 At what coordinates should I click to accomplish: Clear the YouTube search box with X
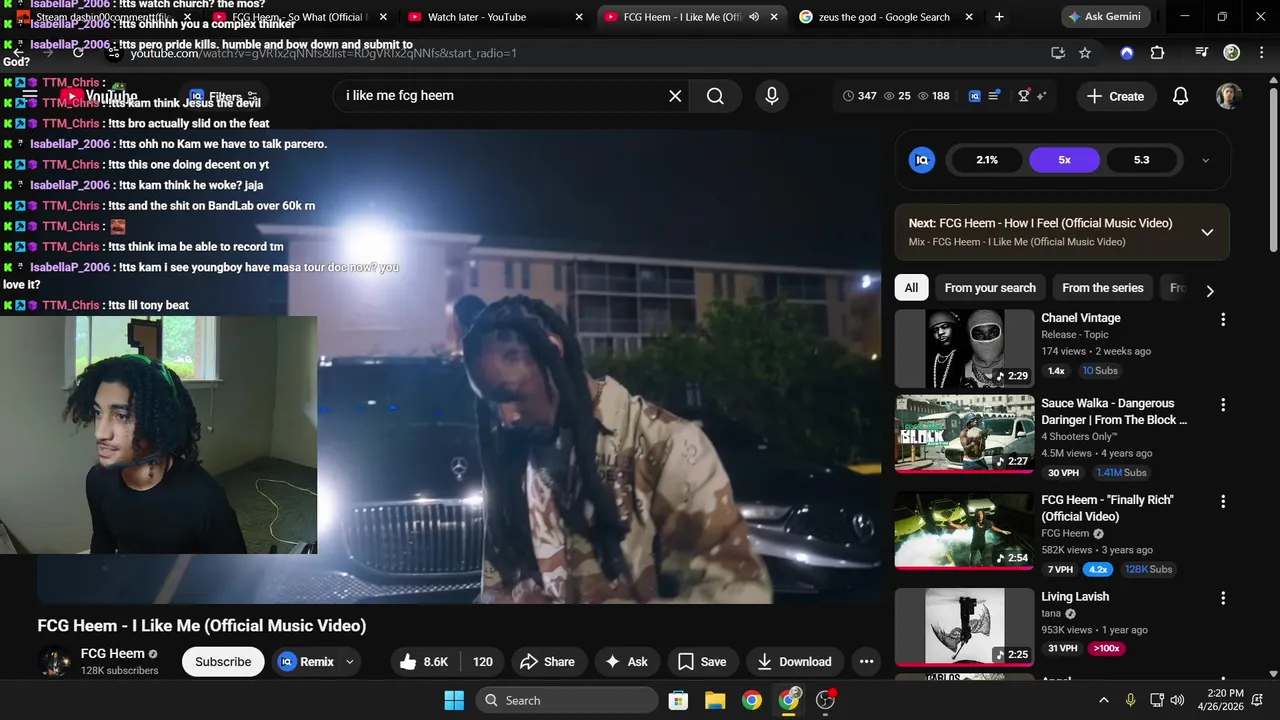[675, 96]
